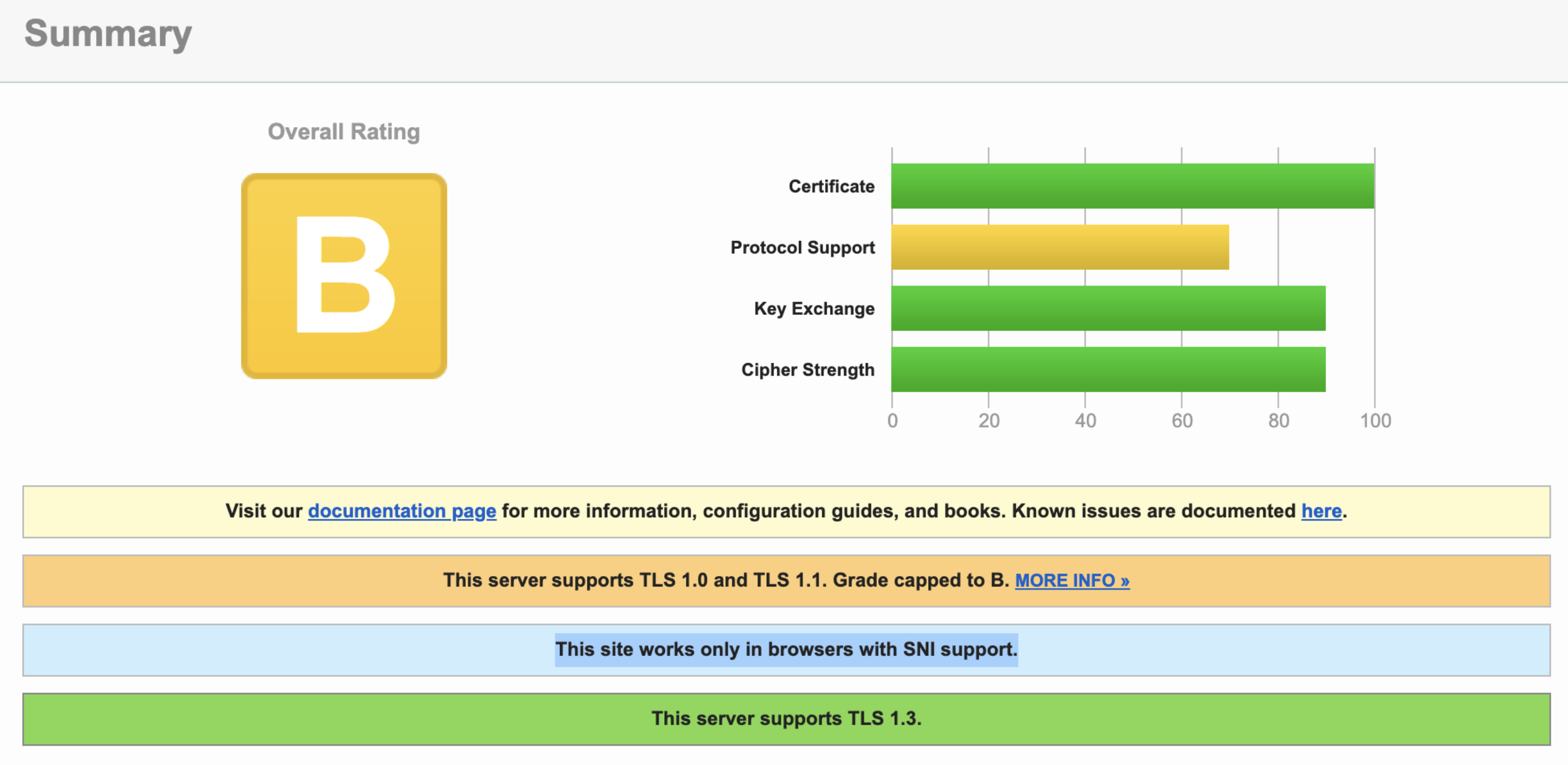
Task: Click the Overall Rating label
Action: [x=344, y=131]
